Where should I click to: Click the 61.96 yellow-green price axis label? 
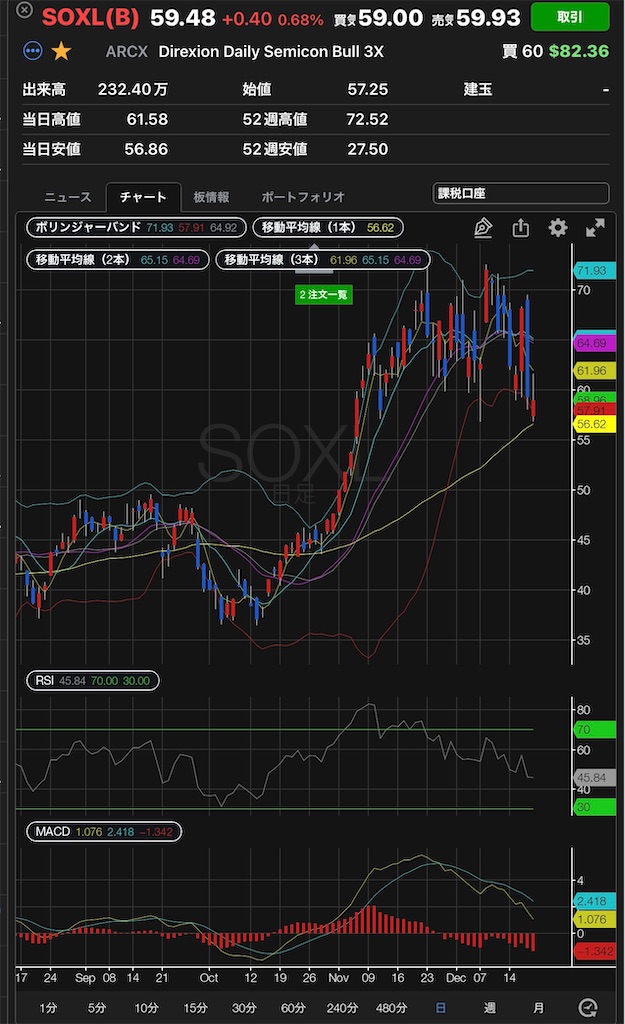point(595,370)
